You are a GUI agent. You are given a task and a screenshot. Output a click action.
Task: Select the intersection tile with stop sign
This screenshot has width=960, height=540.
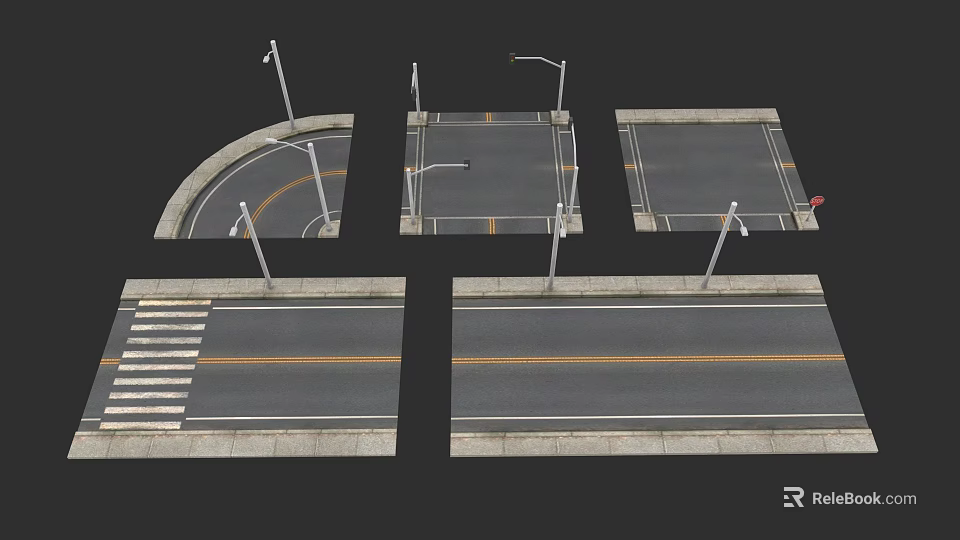716,170
